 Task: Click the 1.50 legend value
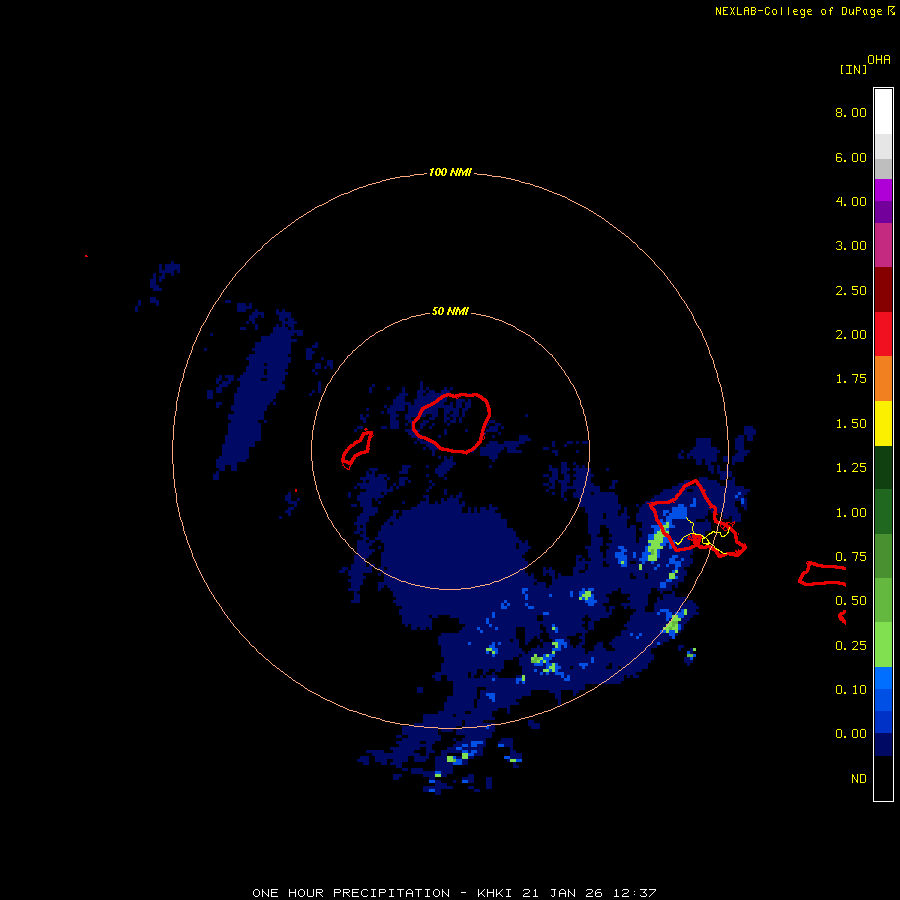pos(851,424)
